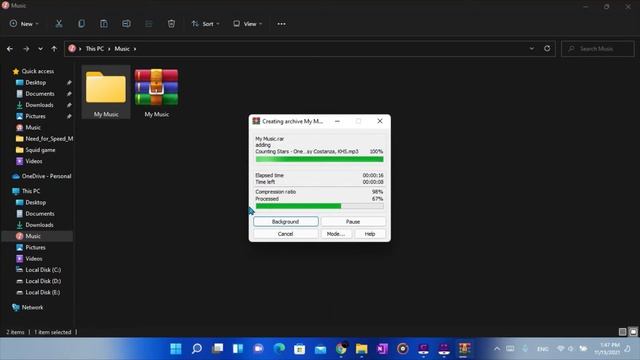Click Music in the address breadcrumb
Viewport: 640px width, 360px height.
coord(122,49)
